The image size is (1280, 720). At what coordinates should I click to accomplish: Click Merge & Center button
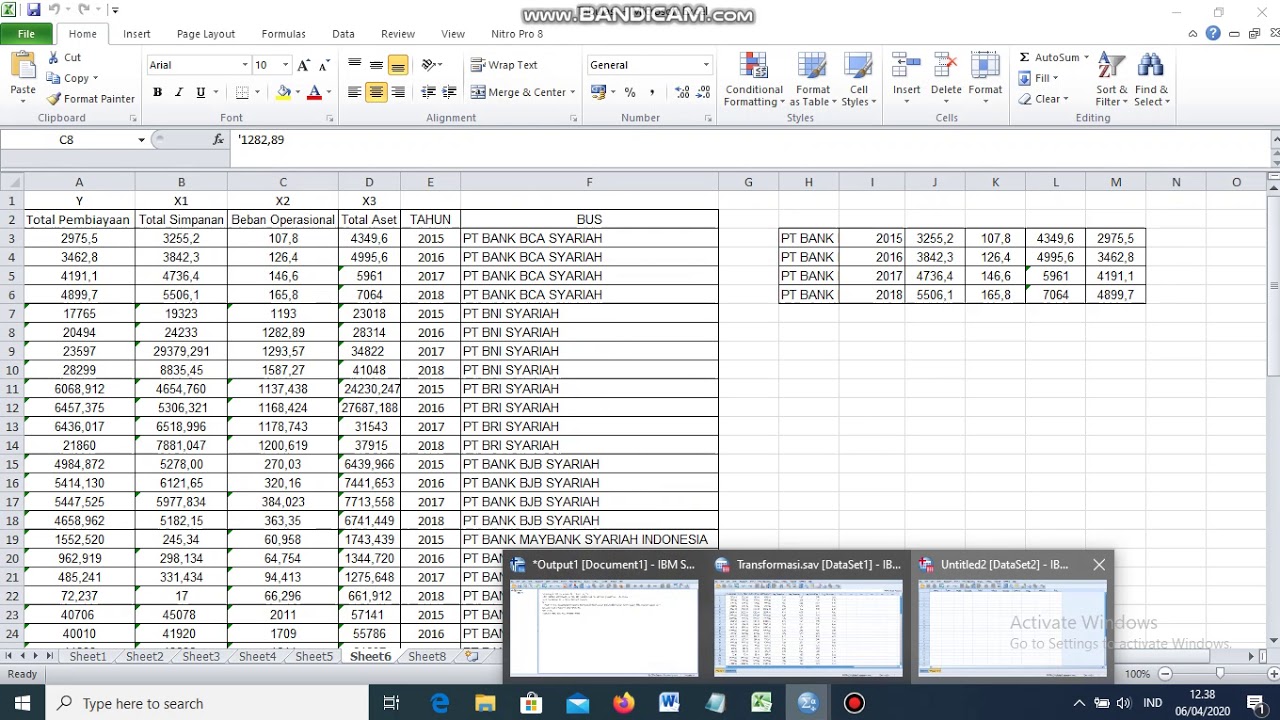[x=518, y=92]
